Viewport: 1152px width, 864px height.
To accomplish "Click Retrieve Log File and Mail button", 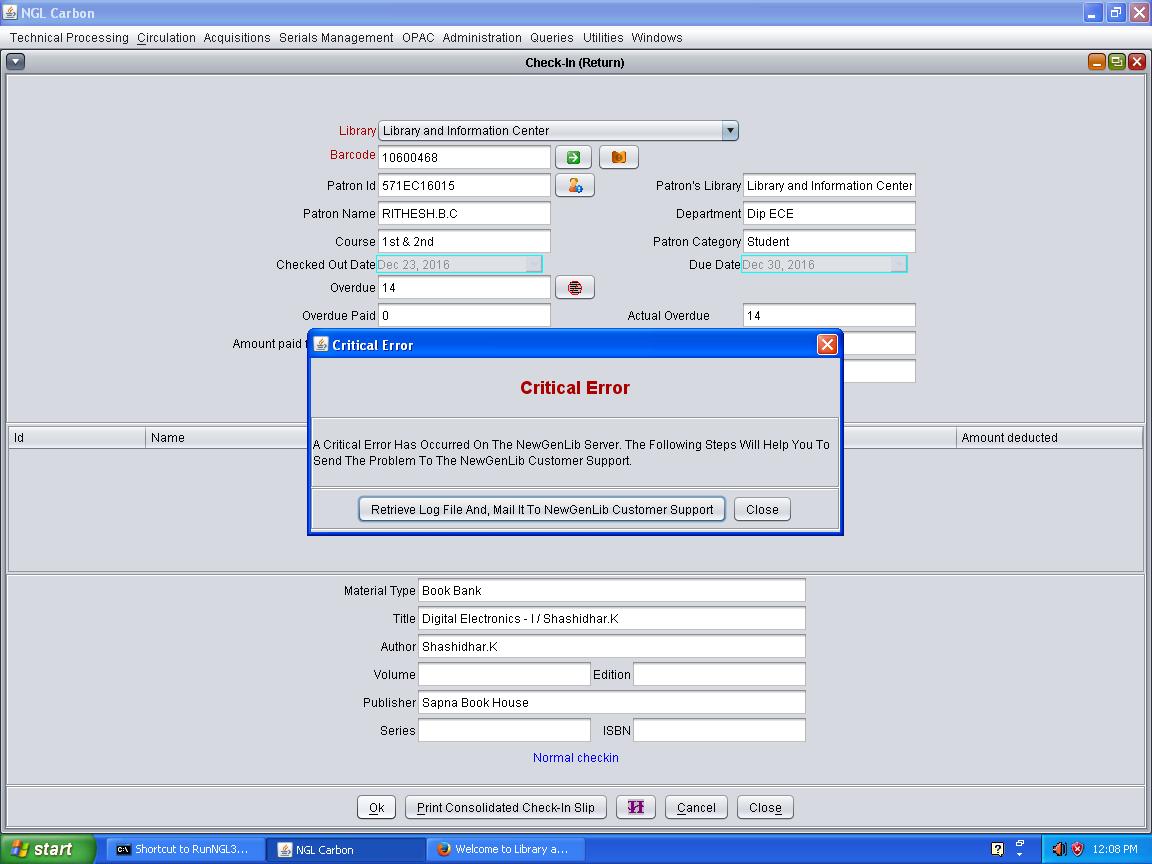I will coord(541,509).
